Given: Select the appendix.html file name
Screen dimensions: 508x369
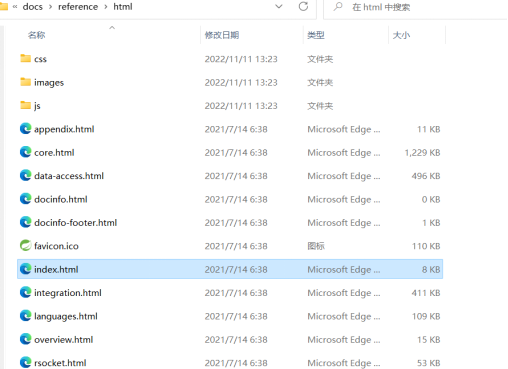Looking at the screenshot, I should (x=64, y=129).
